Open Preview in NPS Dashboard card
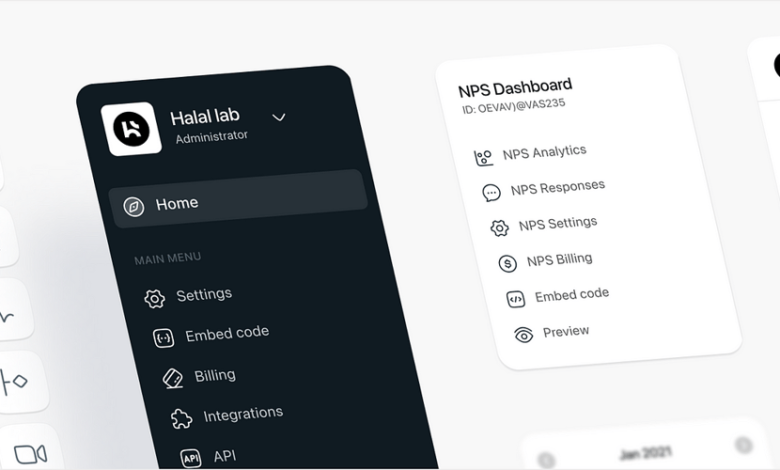Image resolution: width=780 pixels, height=470 pixels. coord(566,332)
